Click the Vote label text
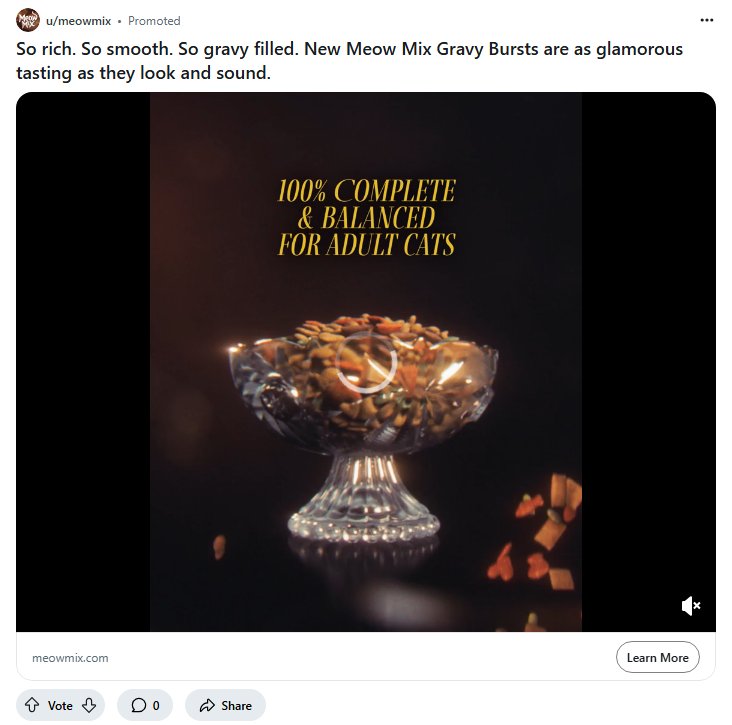 [x=60, y=706]
